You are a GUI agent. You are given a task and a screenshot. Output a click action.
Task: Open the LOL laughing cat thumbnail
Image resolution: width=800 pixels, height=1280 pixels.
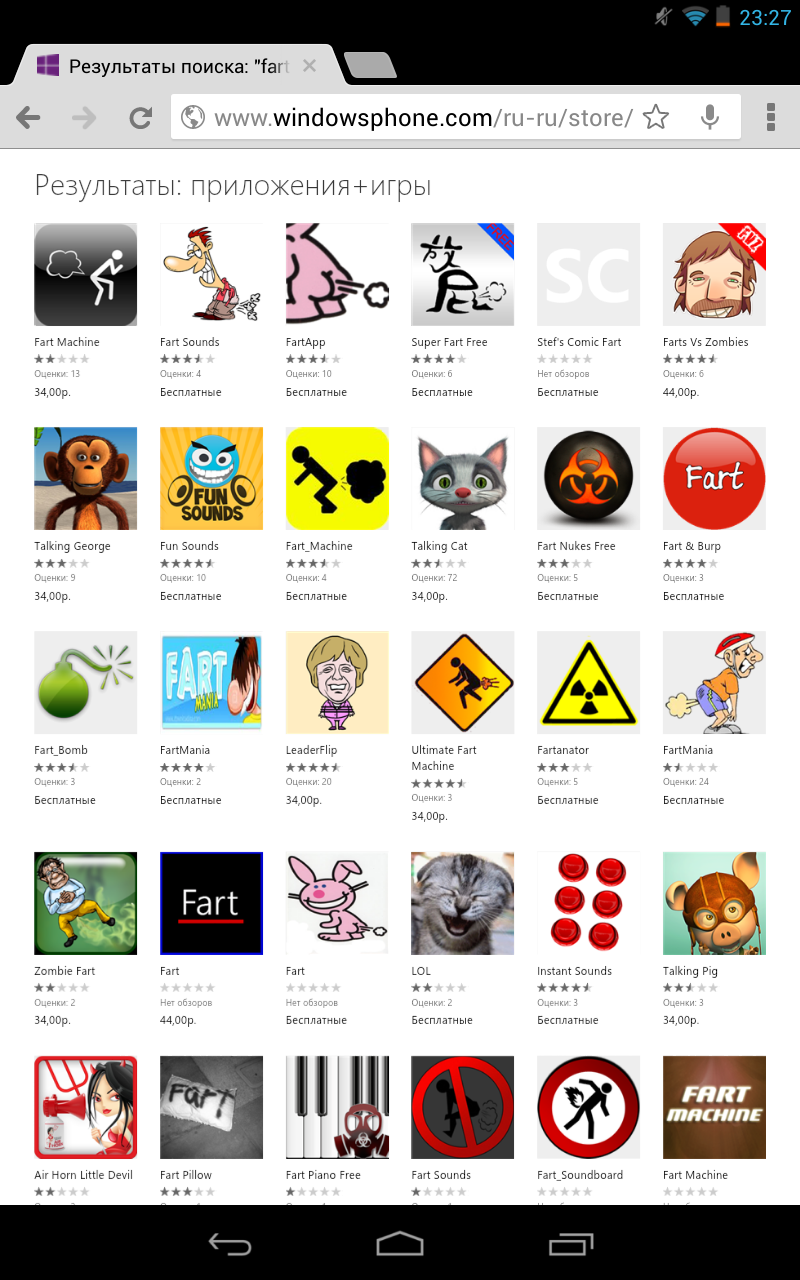[x=463, y=903]
